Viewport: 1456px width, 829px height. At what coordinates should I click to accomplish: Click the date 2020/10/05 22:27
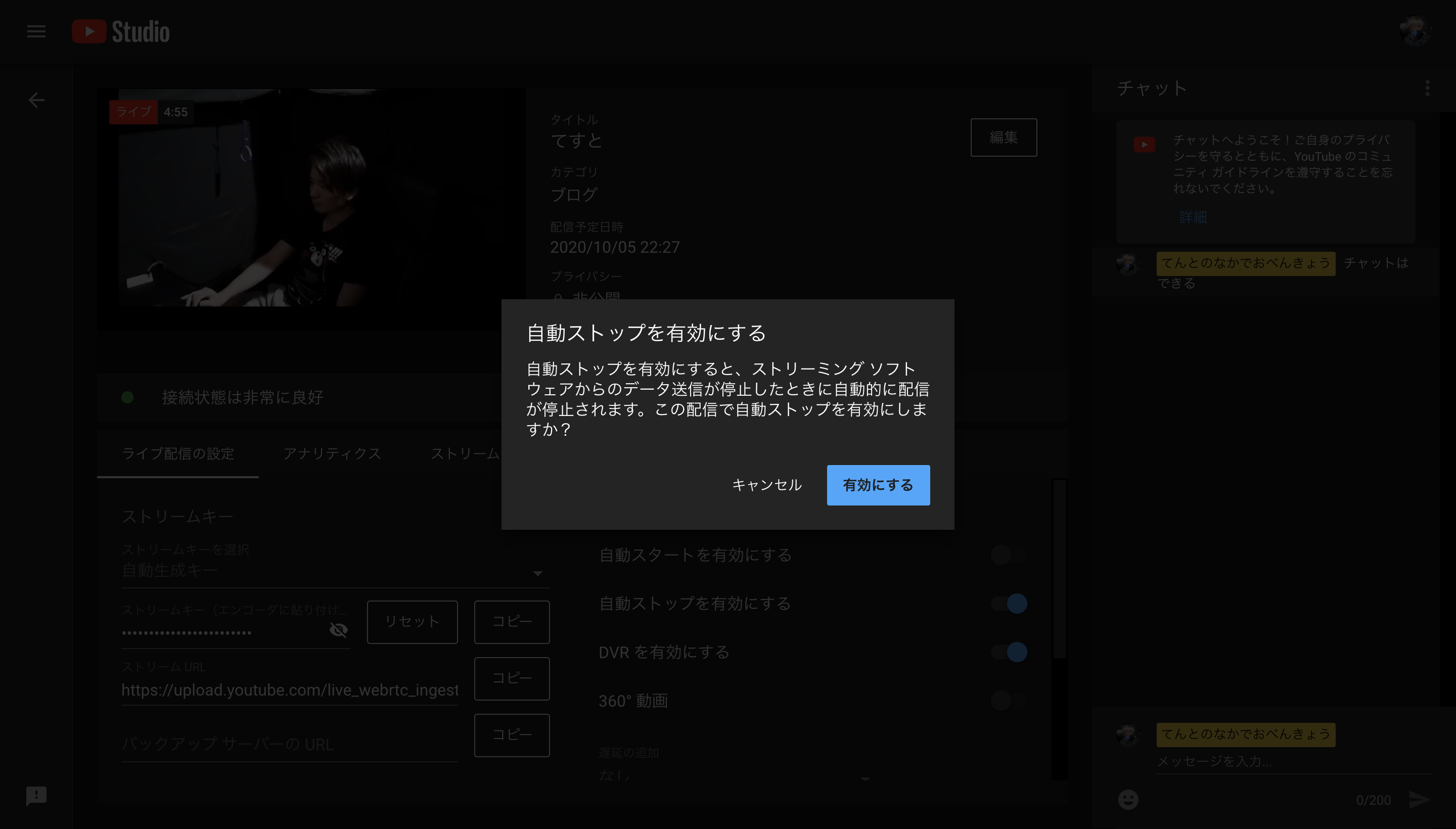(x=615, y=247)
